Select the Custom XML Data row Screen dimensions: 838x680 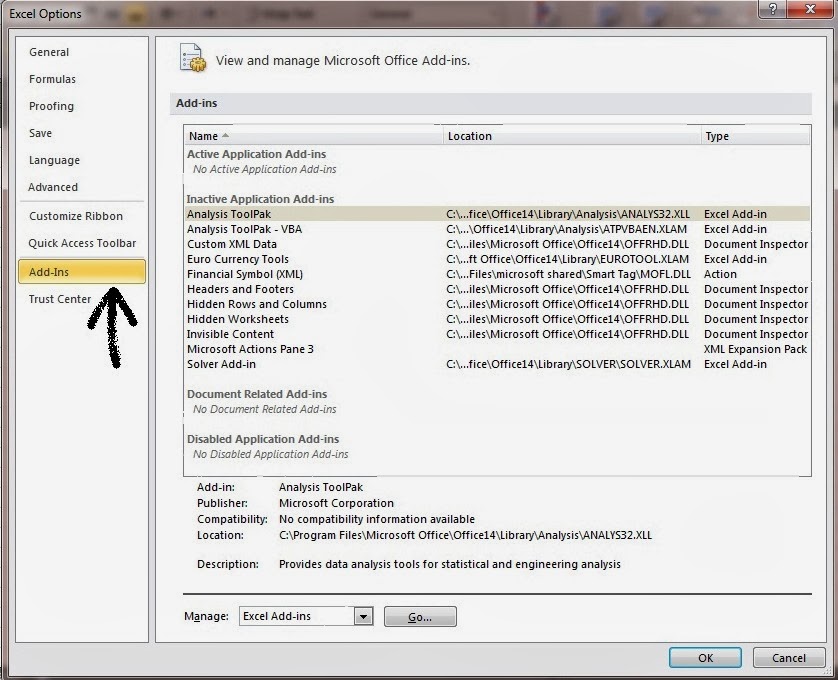(x=497, y=244)
